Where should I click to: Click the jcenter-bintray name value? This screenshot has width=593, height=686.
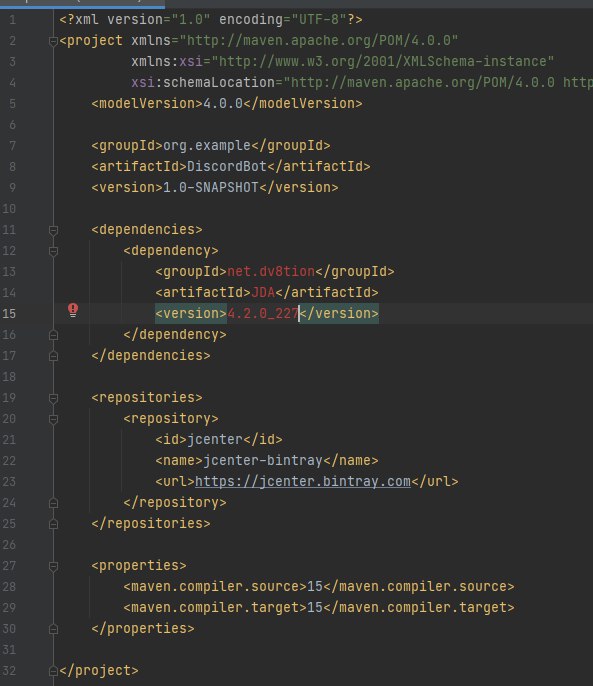coord(263,461)
